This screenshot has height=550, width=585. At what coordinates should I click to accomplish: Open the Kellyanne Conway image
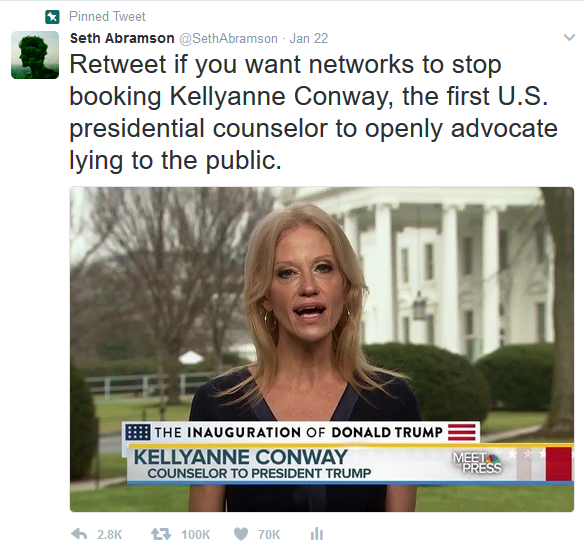[322, 349]
